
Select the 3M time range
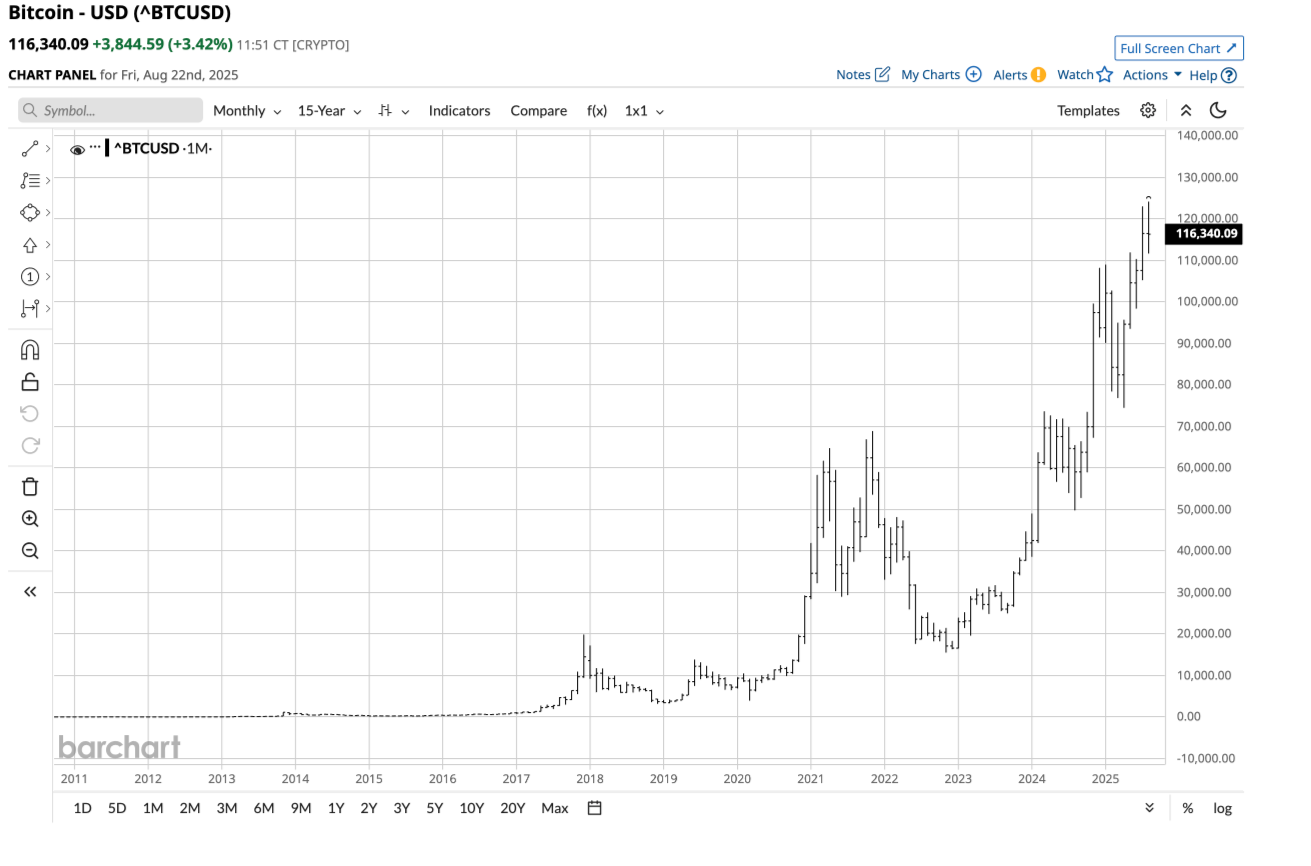(227, 808)
